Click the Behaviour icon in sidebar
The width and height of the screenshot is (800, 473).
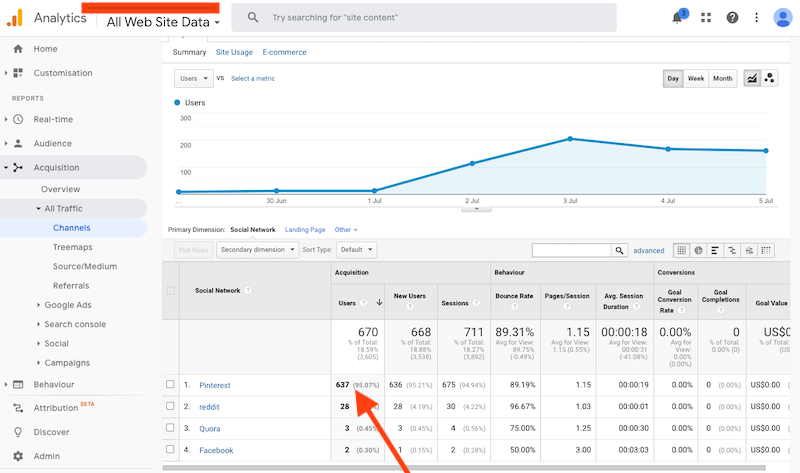[18, 384]
